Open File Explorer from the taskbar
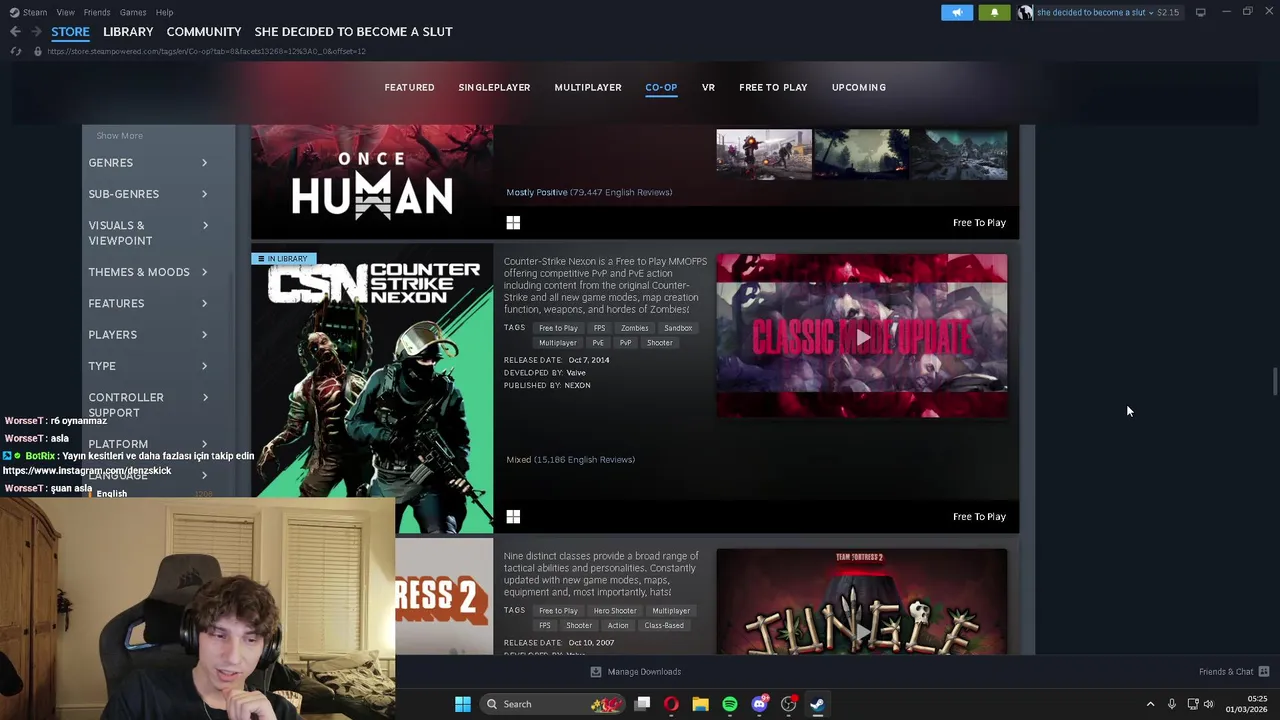The height and width of the screenshot is (720, 1280). pos(700,704)
